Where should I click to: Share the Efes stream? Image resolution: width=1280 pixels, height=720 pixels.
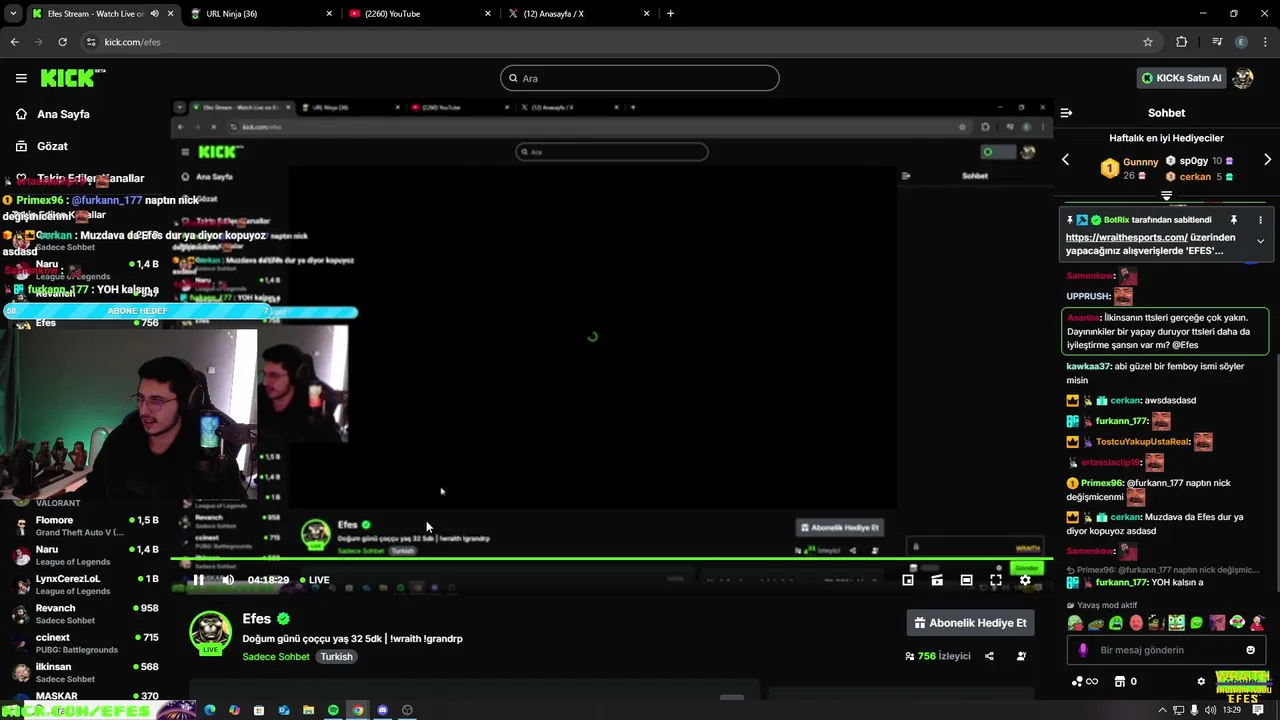pos(989,657)
